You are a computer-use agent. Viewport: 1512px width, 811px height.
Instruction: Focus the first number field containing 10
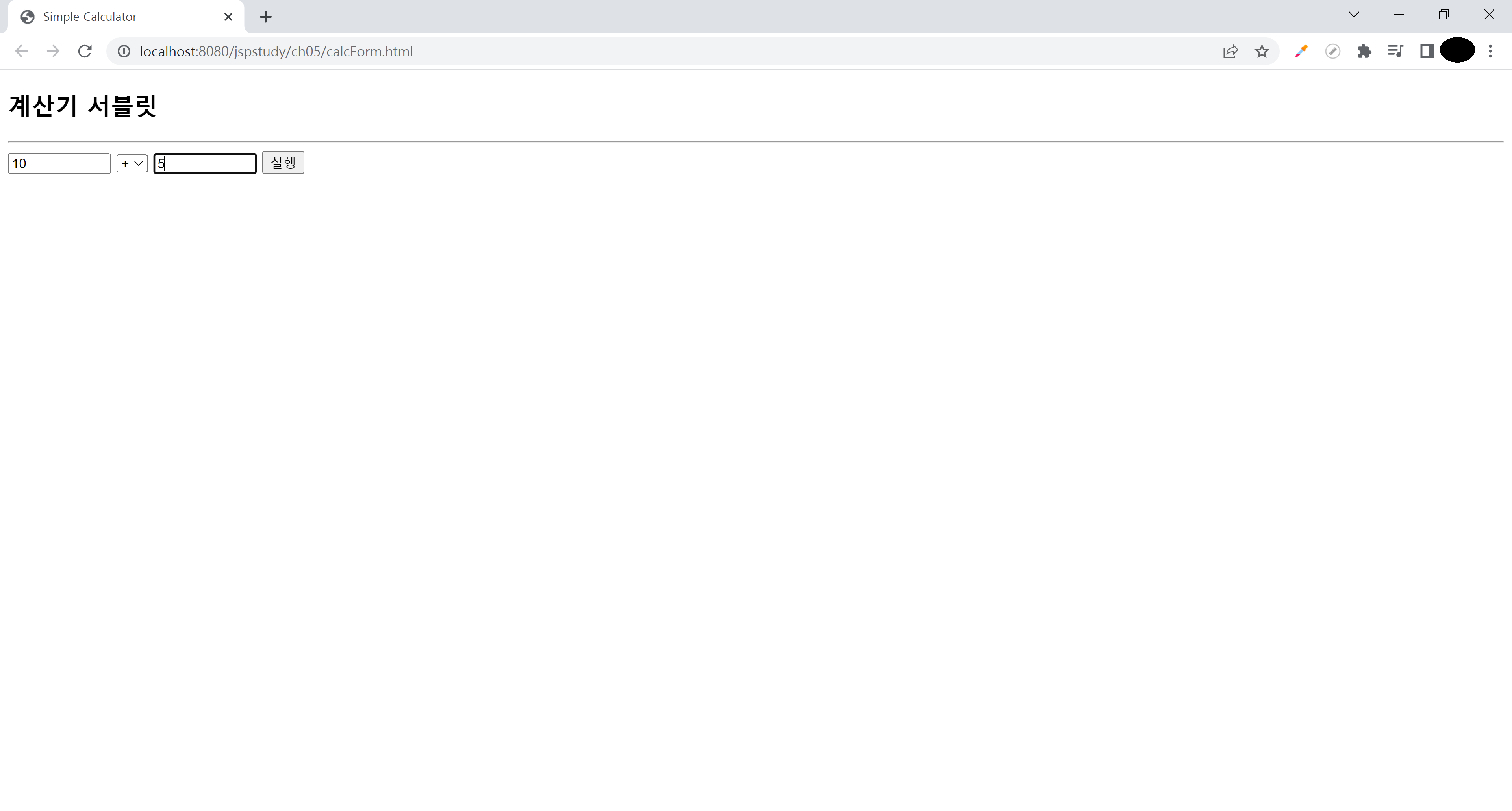[x=59, y=163]
